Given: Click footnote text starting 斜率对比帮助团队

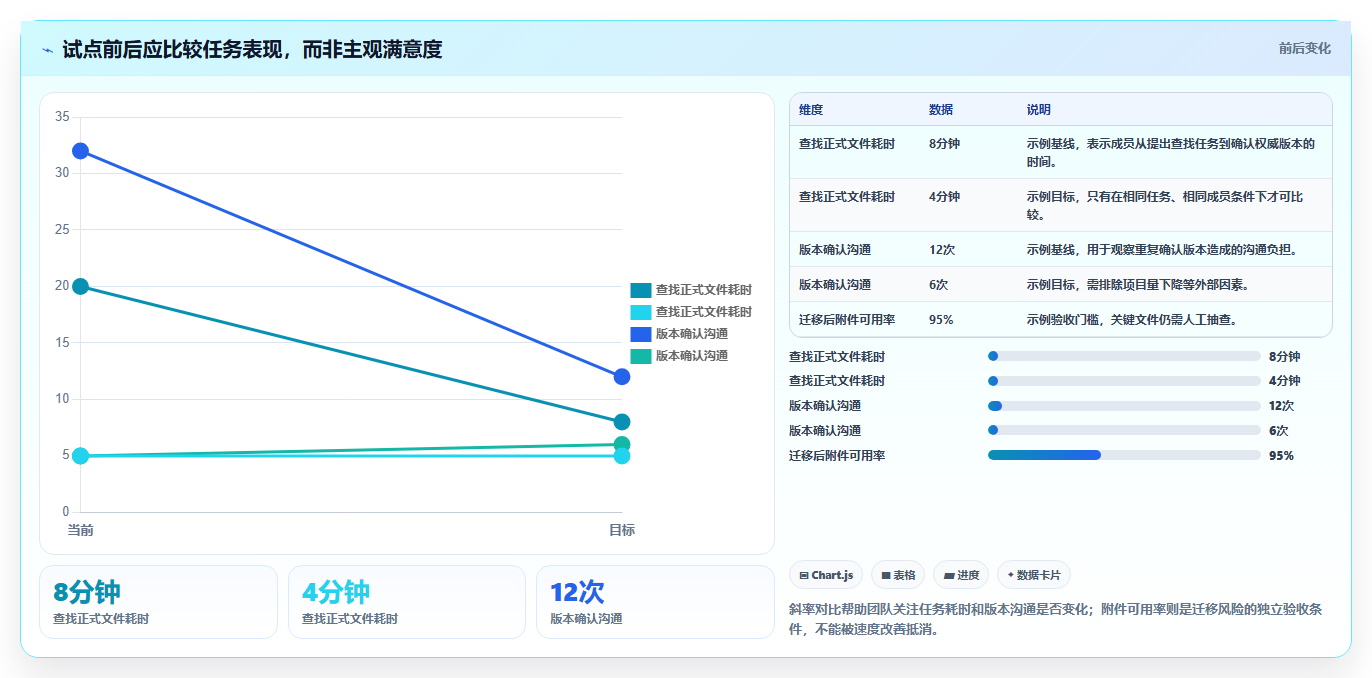Looking at the screenshot, I should point(1055,619).
